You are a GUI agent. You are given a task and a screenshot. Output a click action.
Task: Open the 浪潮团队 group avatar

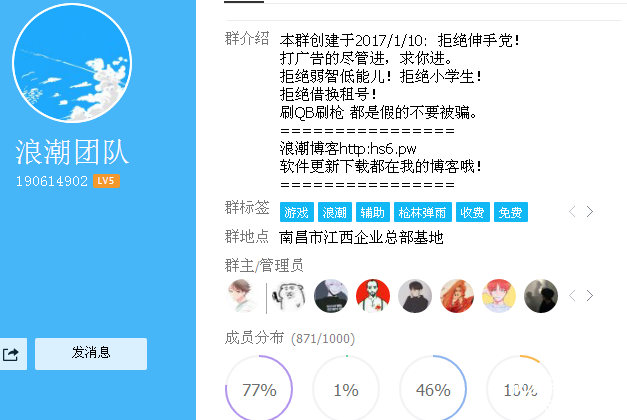pos(72,63)
